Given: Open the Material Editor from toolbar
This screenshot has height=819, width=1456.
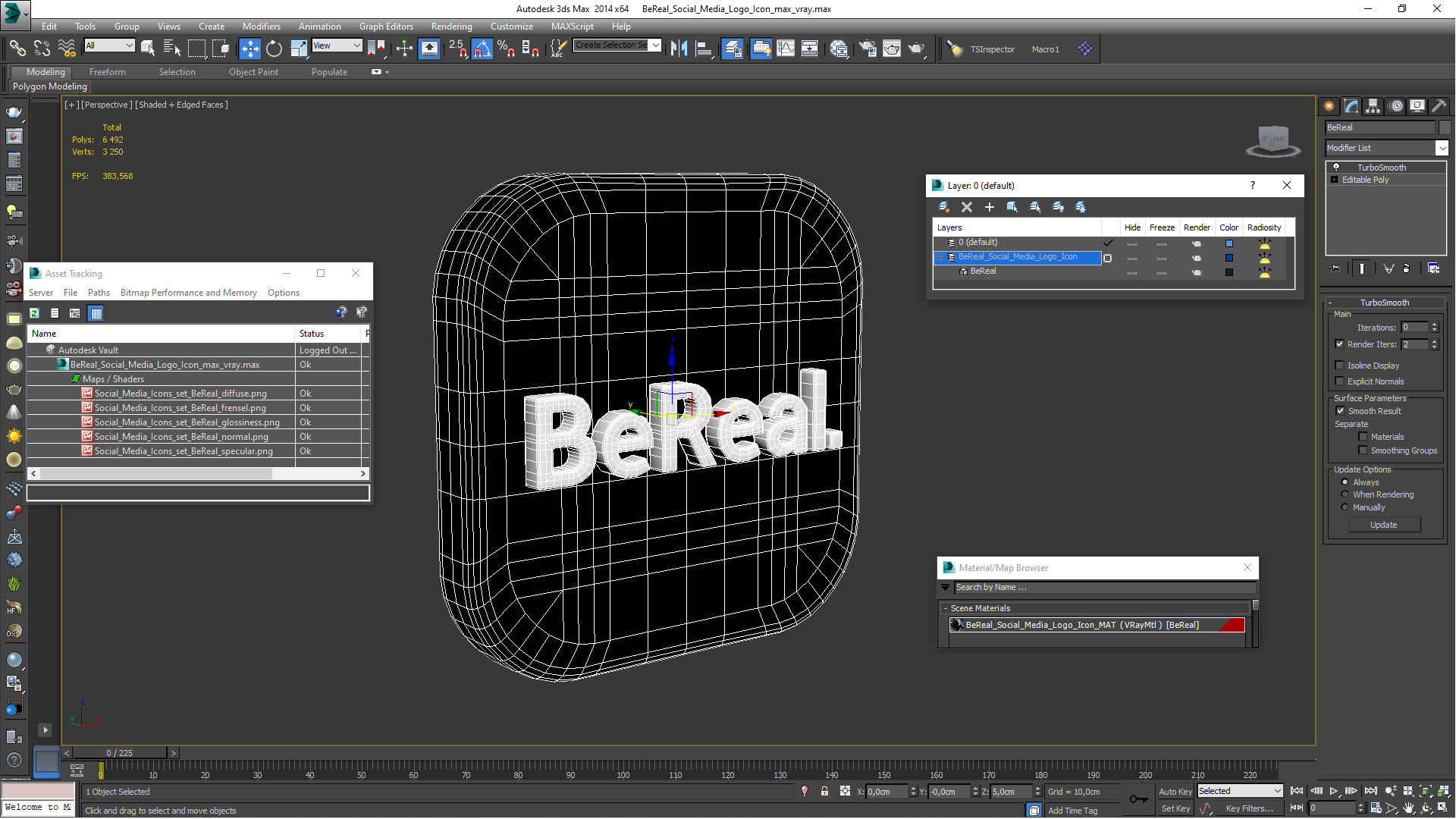Looking at the screenshot, I should (839, 49).
